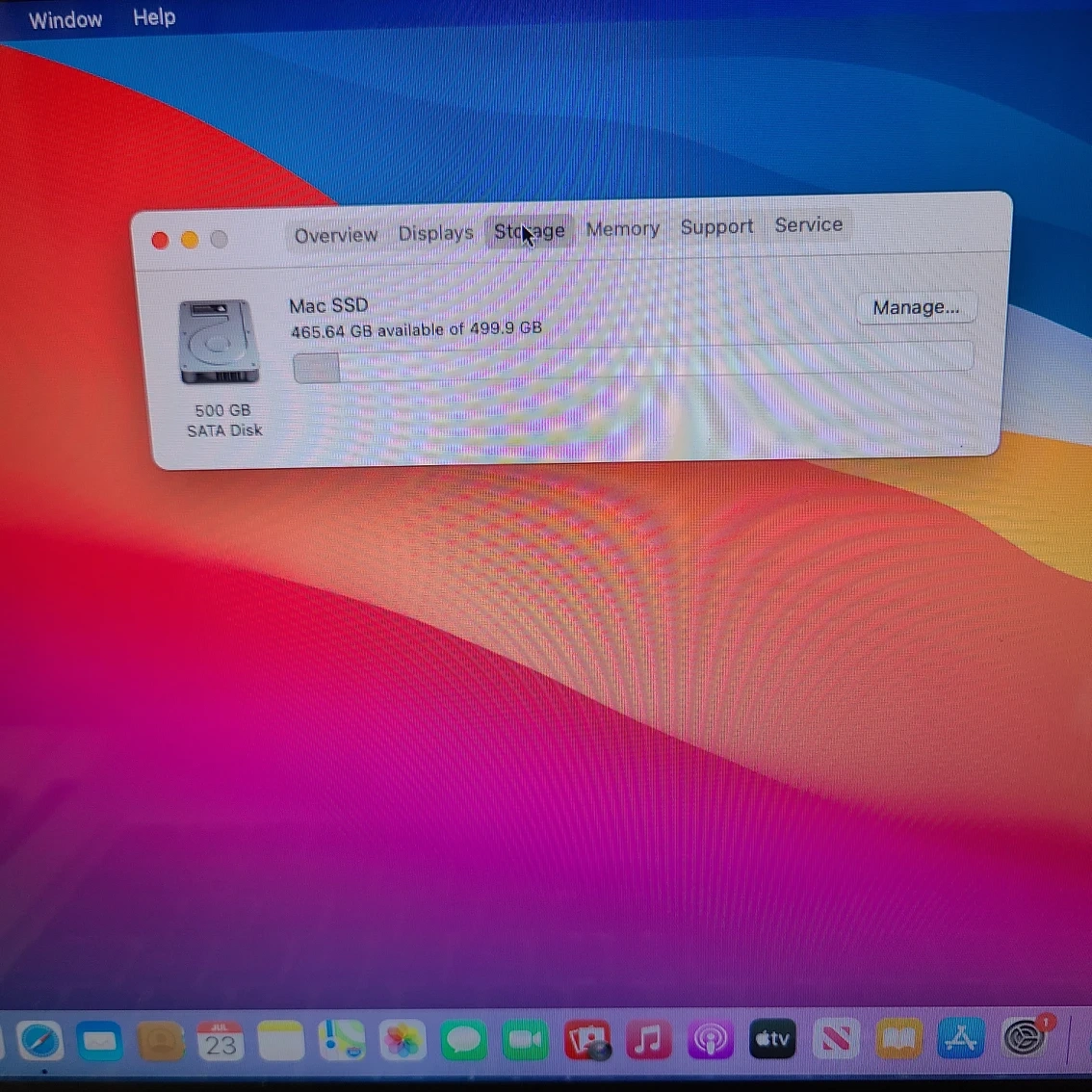Switch to the Overview tab
The width and height of the screenshot is (1092, 1092).
tap(336, 235)
